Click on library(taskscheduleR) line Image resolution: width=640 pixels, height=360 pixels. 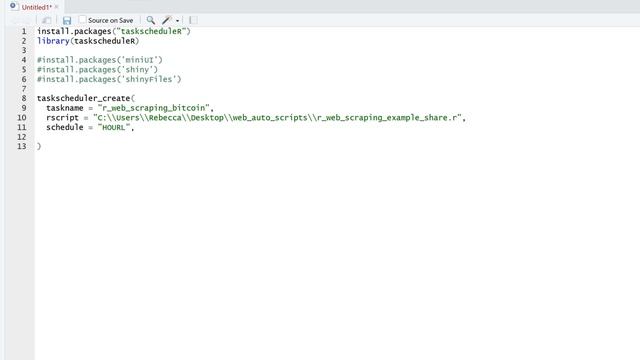(88, 41)
